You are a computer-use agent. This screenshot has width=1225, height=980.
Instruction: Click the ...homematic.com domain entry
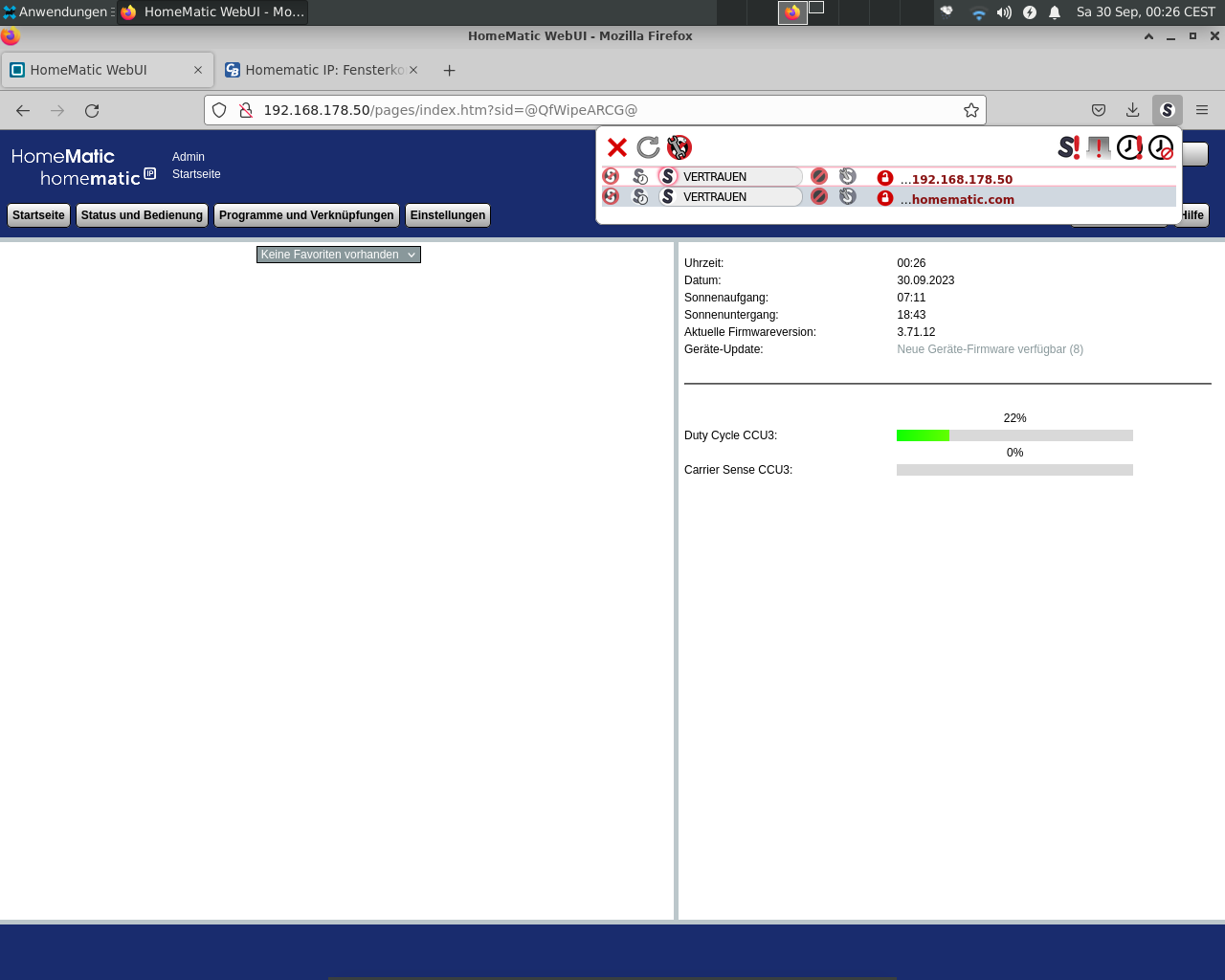click(957, 199)
